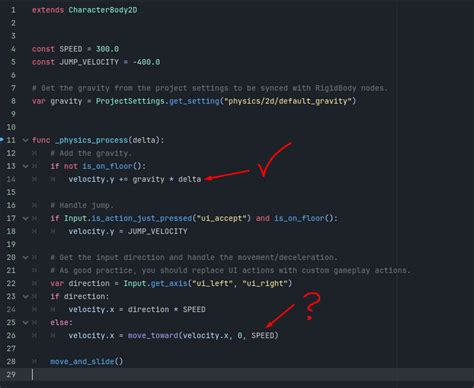Image resolution: width=474 pixels, height=388 pixels.
Task: Collapse the _physics_process function fold arrow on line 11
Action: click(25, 140)
